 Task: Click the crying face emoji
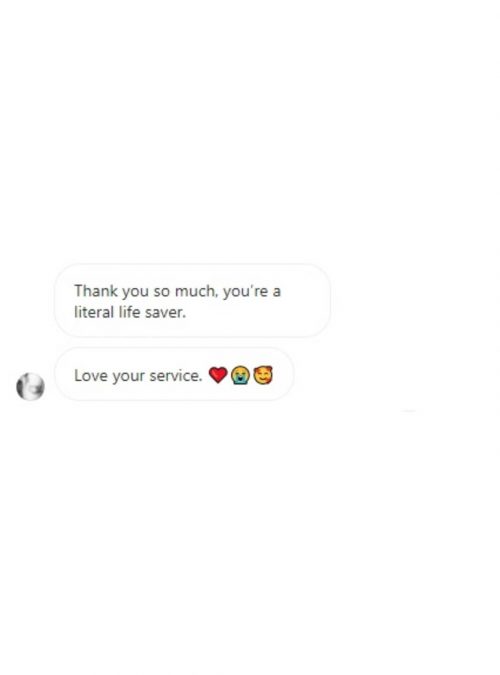(240, 375)
